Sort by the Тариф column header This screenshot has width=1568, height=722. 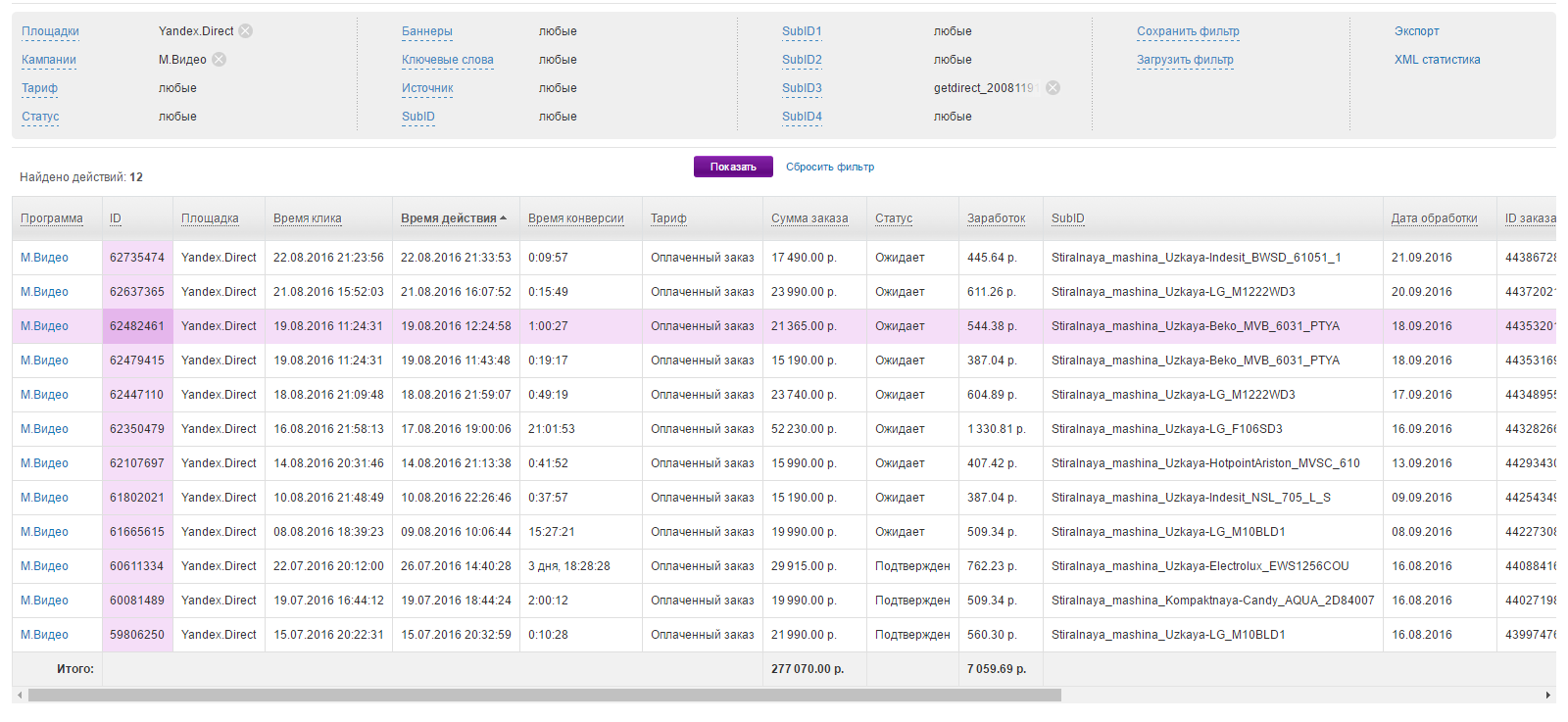(x=668, y=218)
